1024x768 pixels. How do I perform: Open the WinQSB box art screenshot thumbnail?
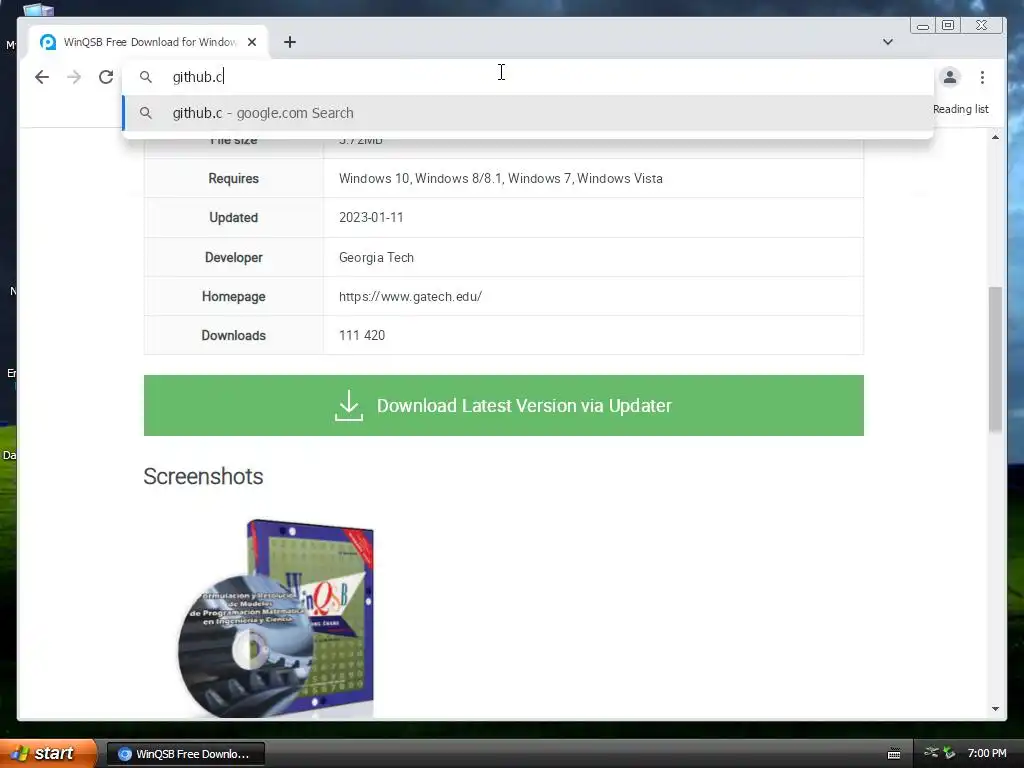[x=276, y=618]
